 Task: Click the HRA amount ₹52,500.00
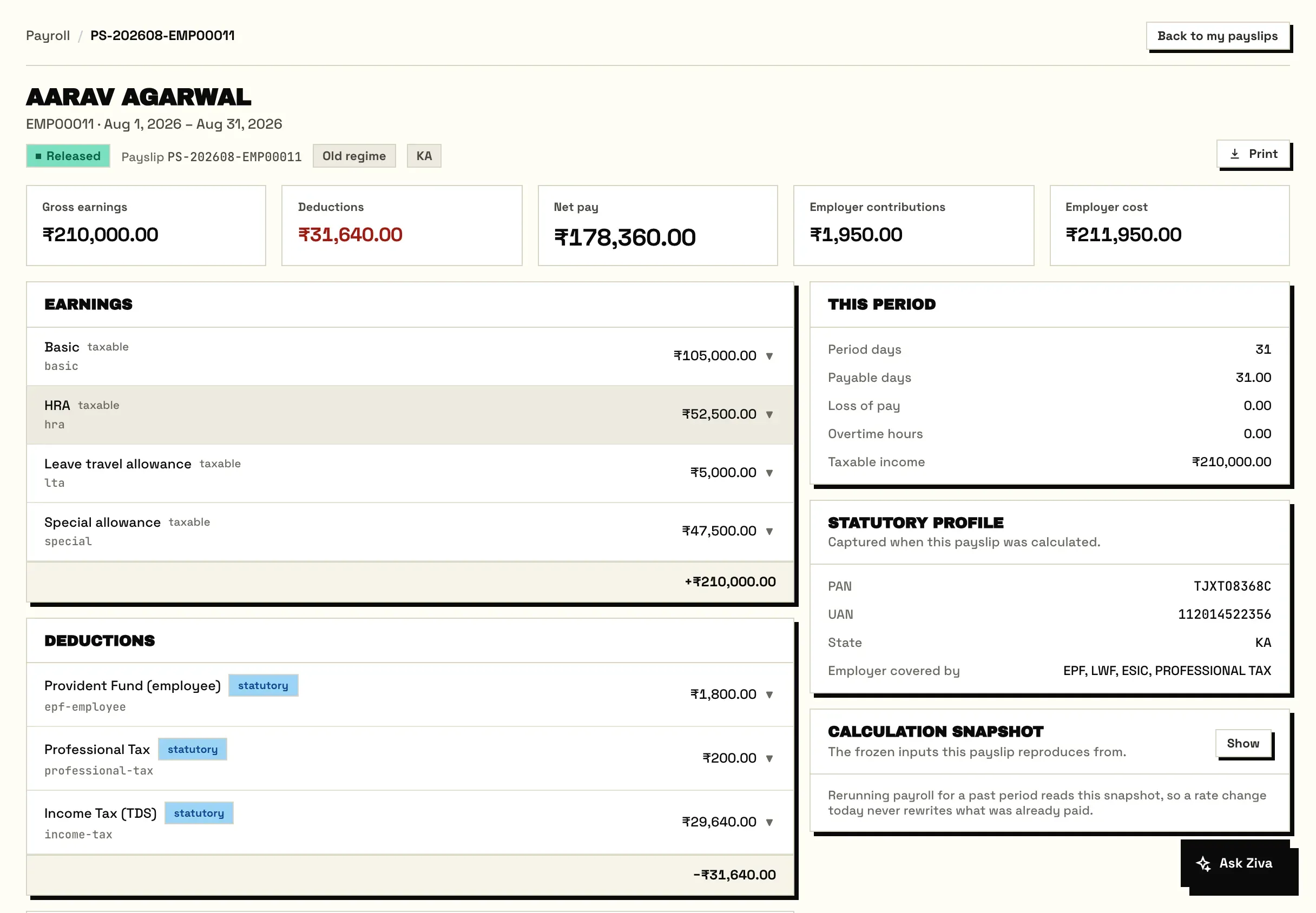point(719,414)
